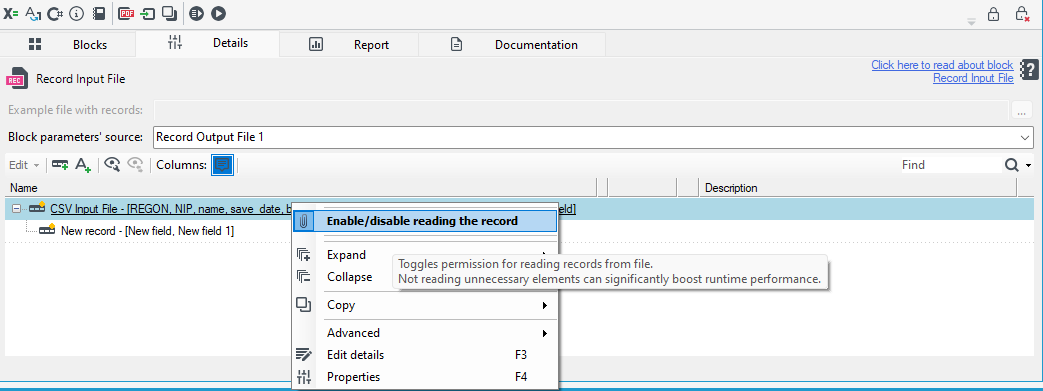Click the info circle icon
Screen dimensions: 1043x391
click(77, 13)
